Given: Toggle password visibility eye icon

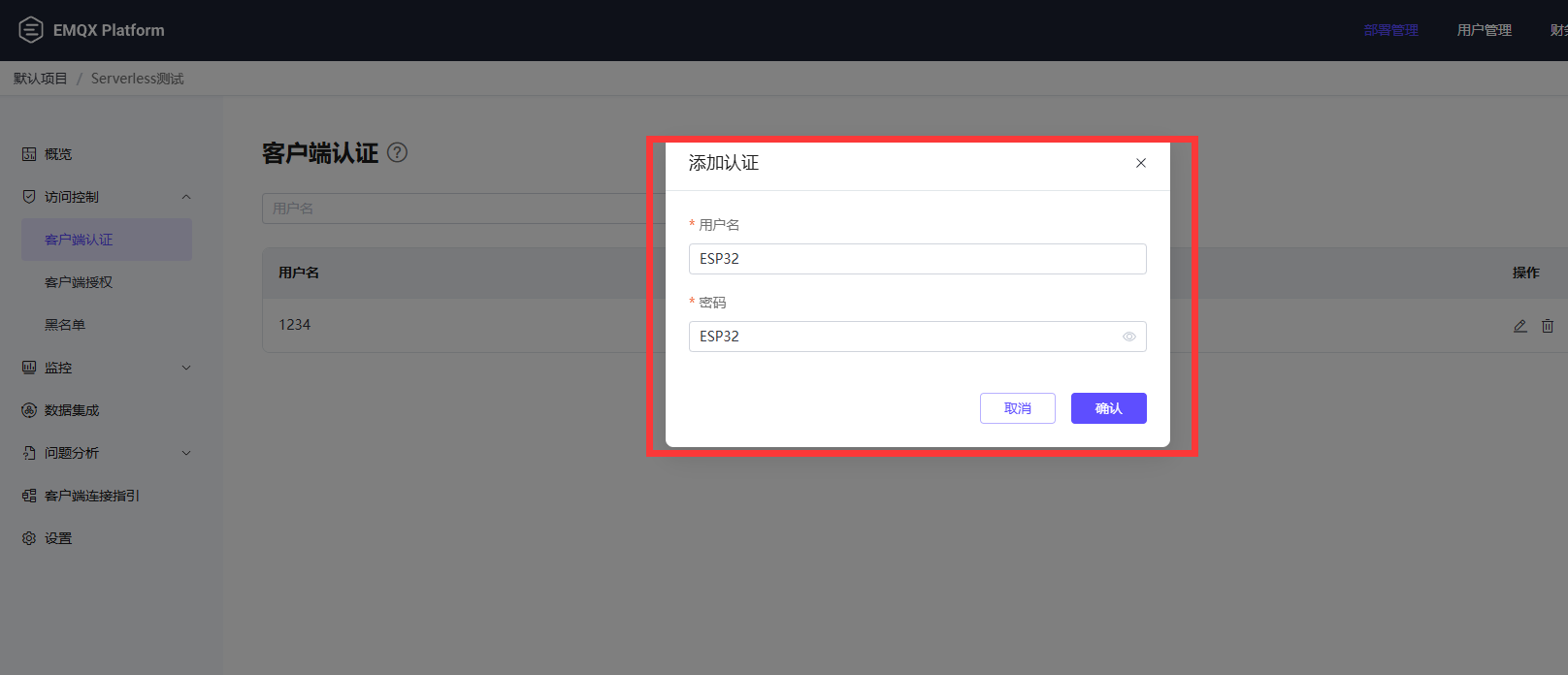Looking at the screenshot, I should (1128, 337).
